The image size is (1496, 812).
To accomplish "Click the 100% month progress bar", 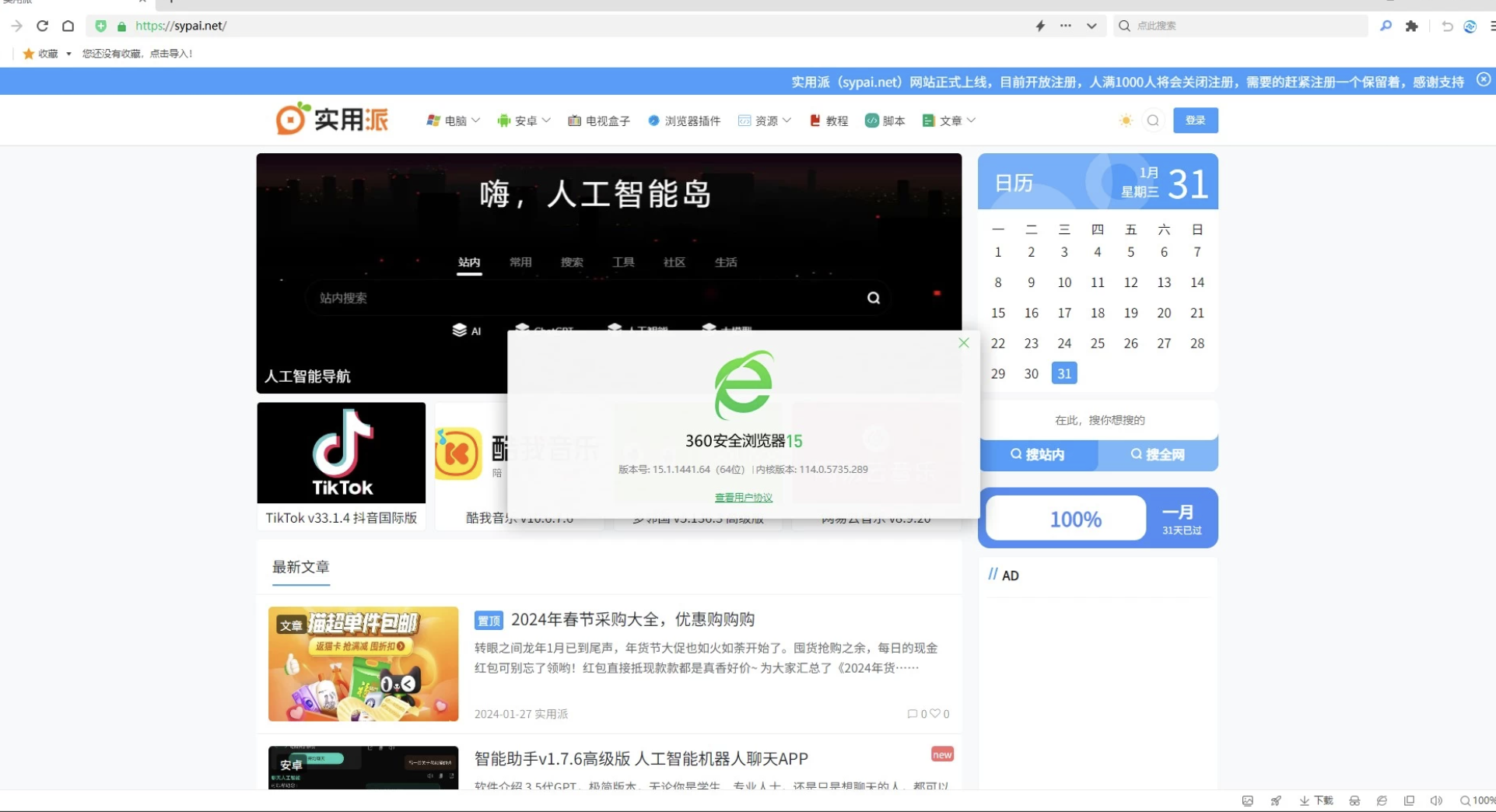I will [1066, 519].
